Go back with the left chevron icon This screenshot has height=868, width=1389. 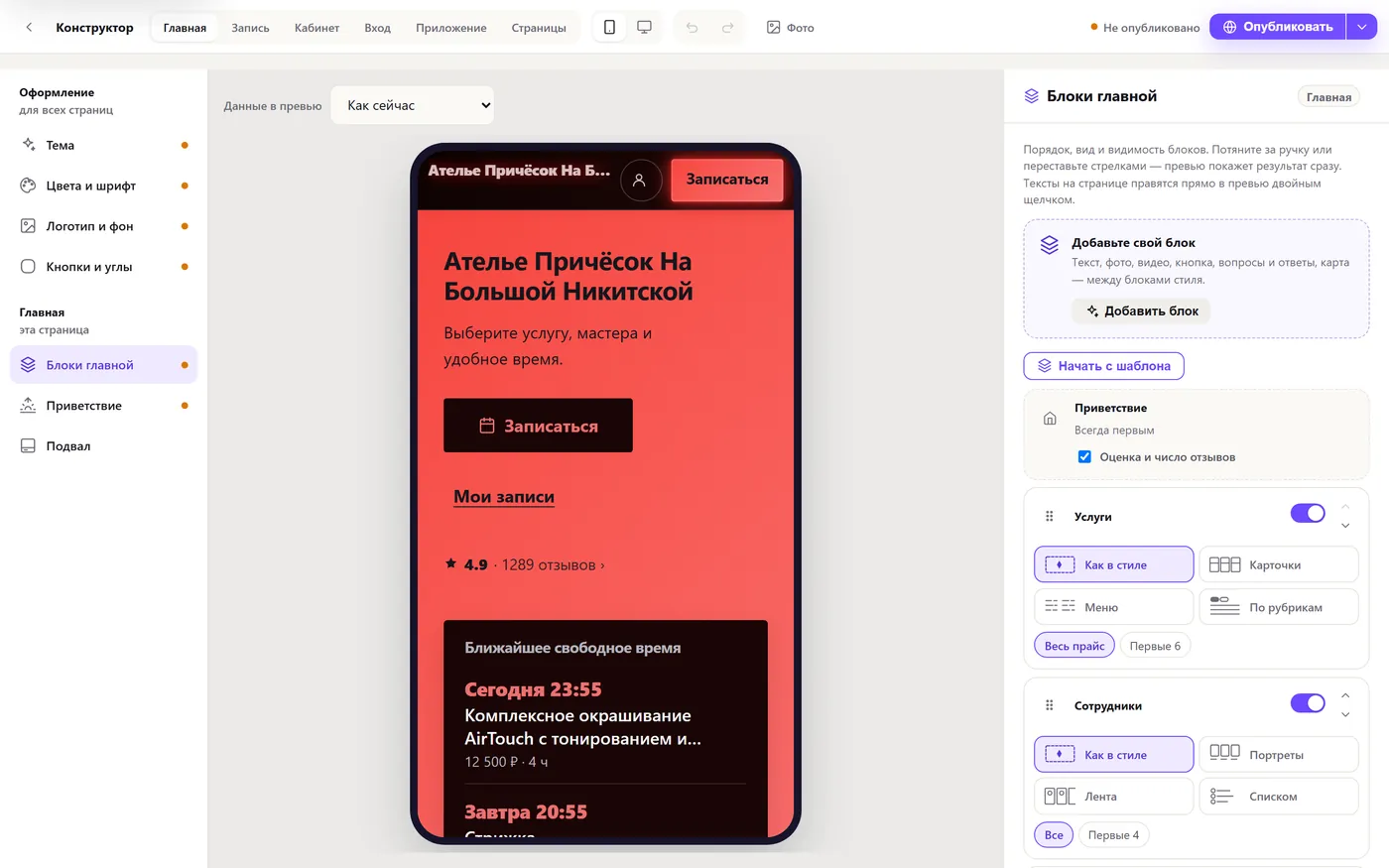click(29, 27)
